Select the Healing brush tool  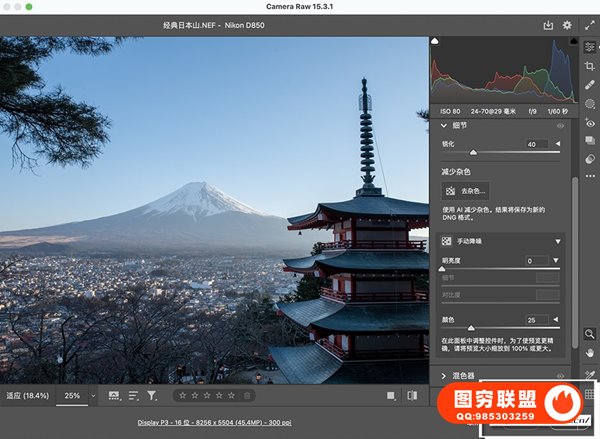pyautogui.click(x=590, y=85)
